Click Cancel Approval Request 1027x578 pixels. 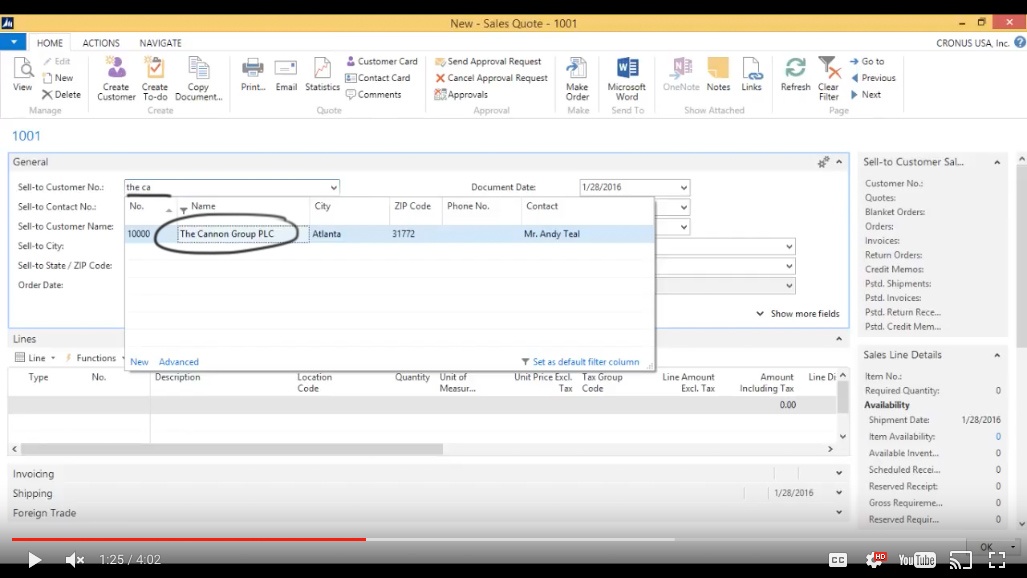491,77
